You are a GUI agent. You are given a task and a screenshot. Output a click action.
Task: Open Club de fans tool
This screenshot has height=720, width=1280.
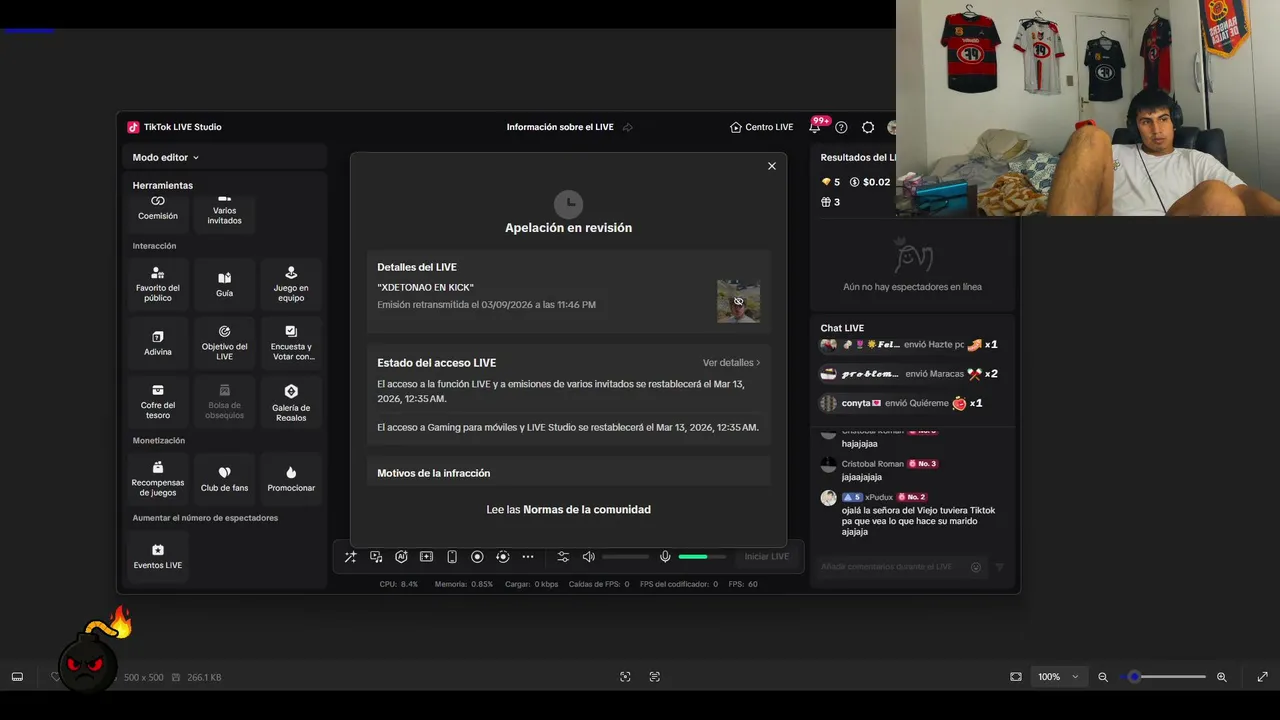pyautogui.click(x=224, y=479)
